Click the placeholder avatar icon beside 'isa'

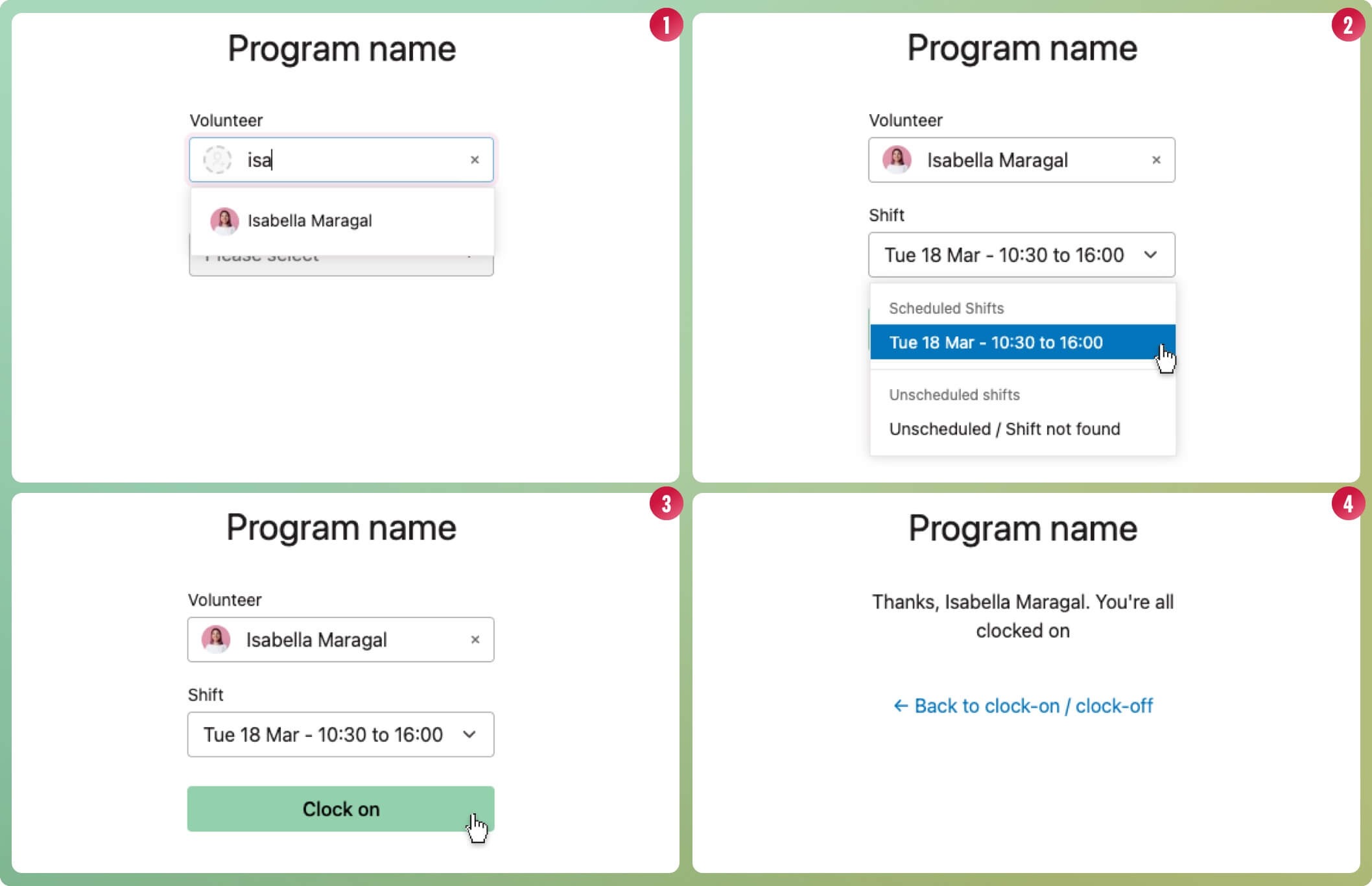(217, 160)
